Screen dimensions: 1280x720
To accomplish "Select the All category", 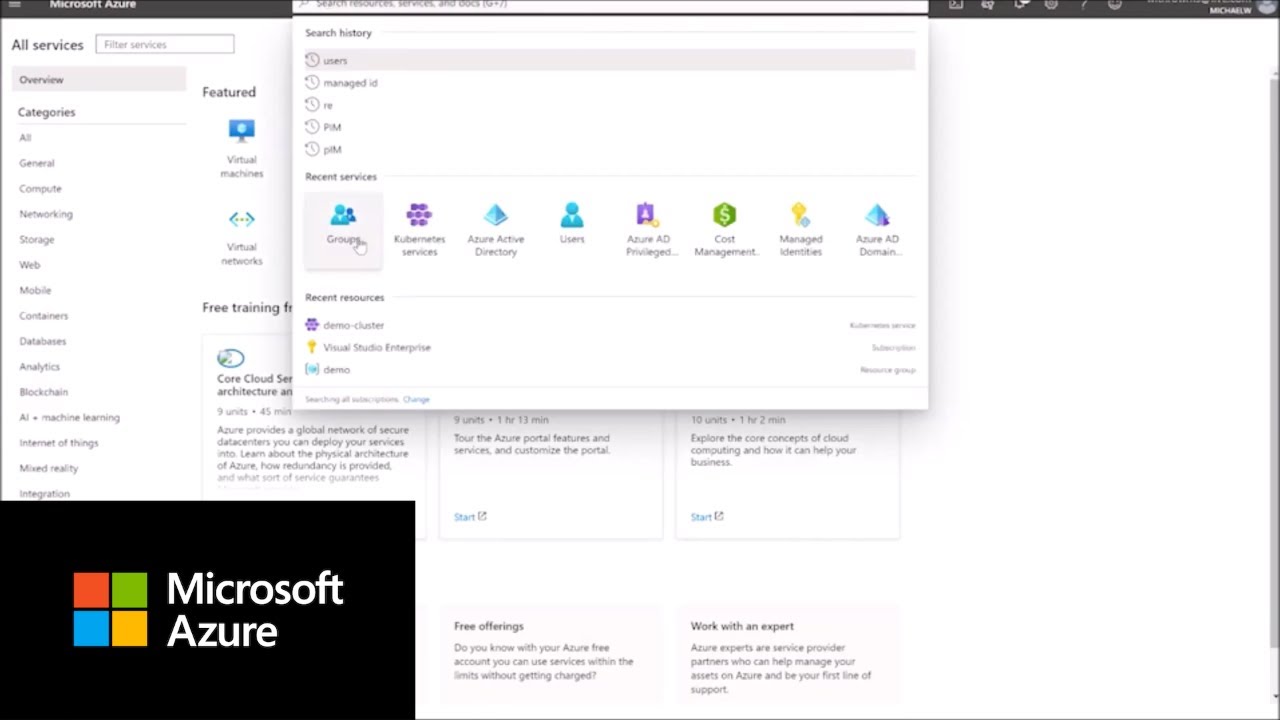I will 26,138.
